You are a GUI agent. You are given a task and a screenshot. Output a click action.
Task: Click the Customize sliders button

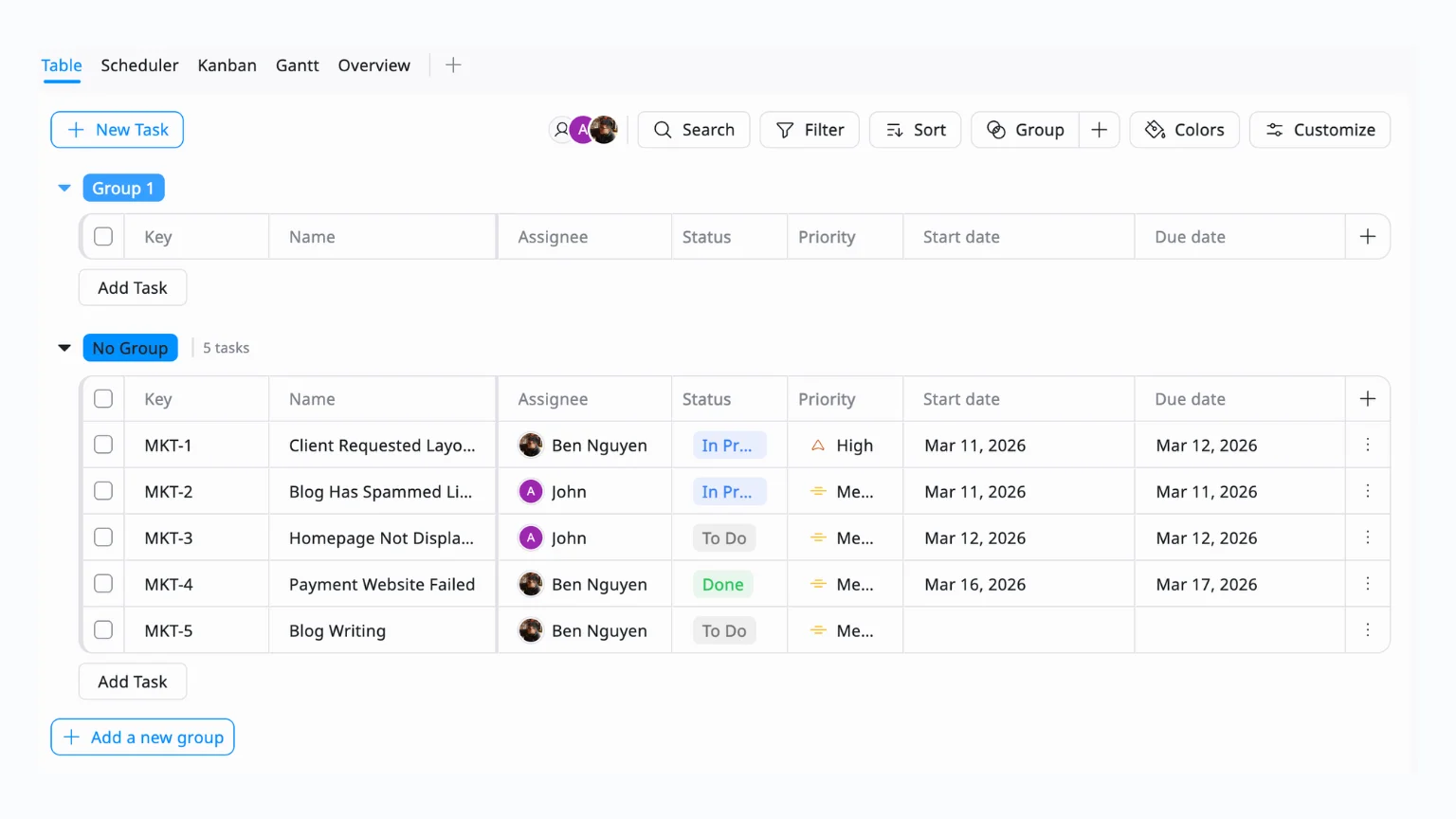point(1319,130)
